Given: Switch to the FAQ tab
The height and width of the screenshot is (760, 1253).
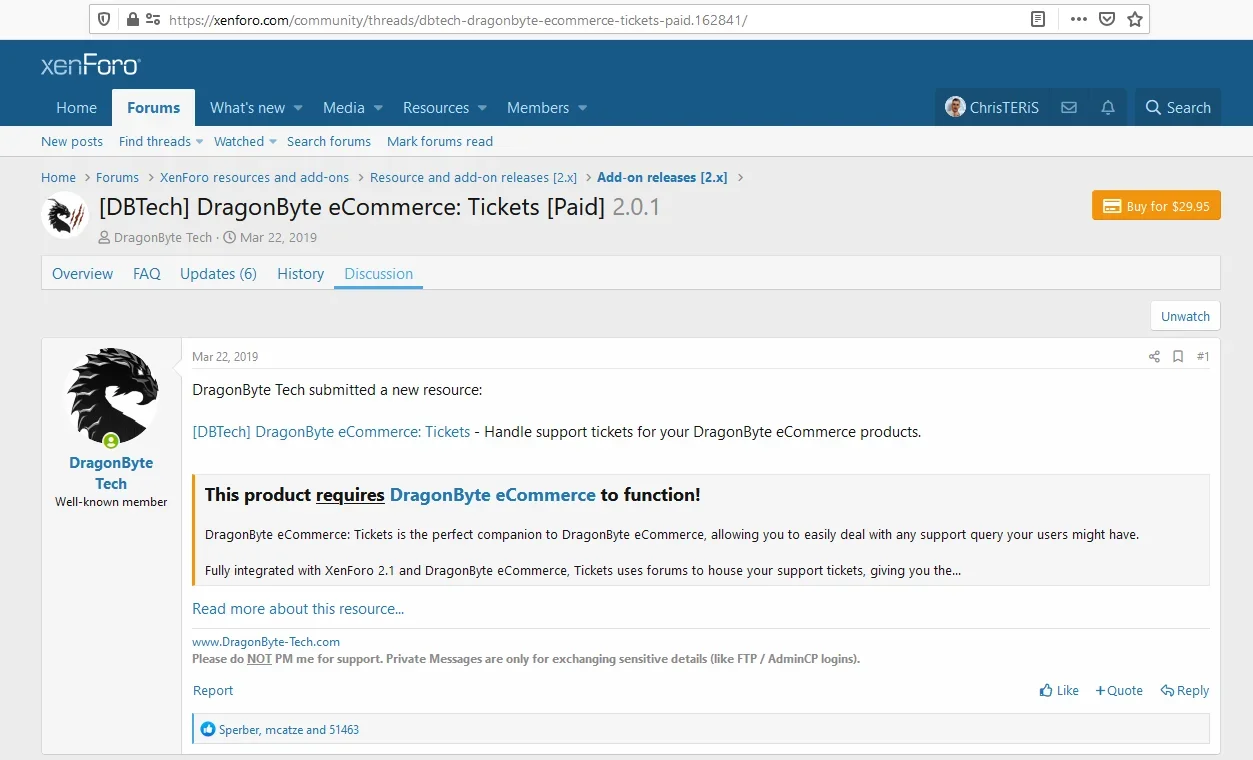Looking at the screenshot, I should coord(147,273).
